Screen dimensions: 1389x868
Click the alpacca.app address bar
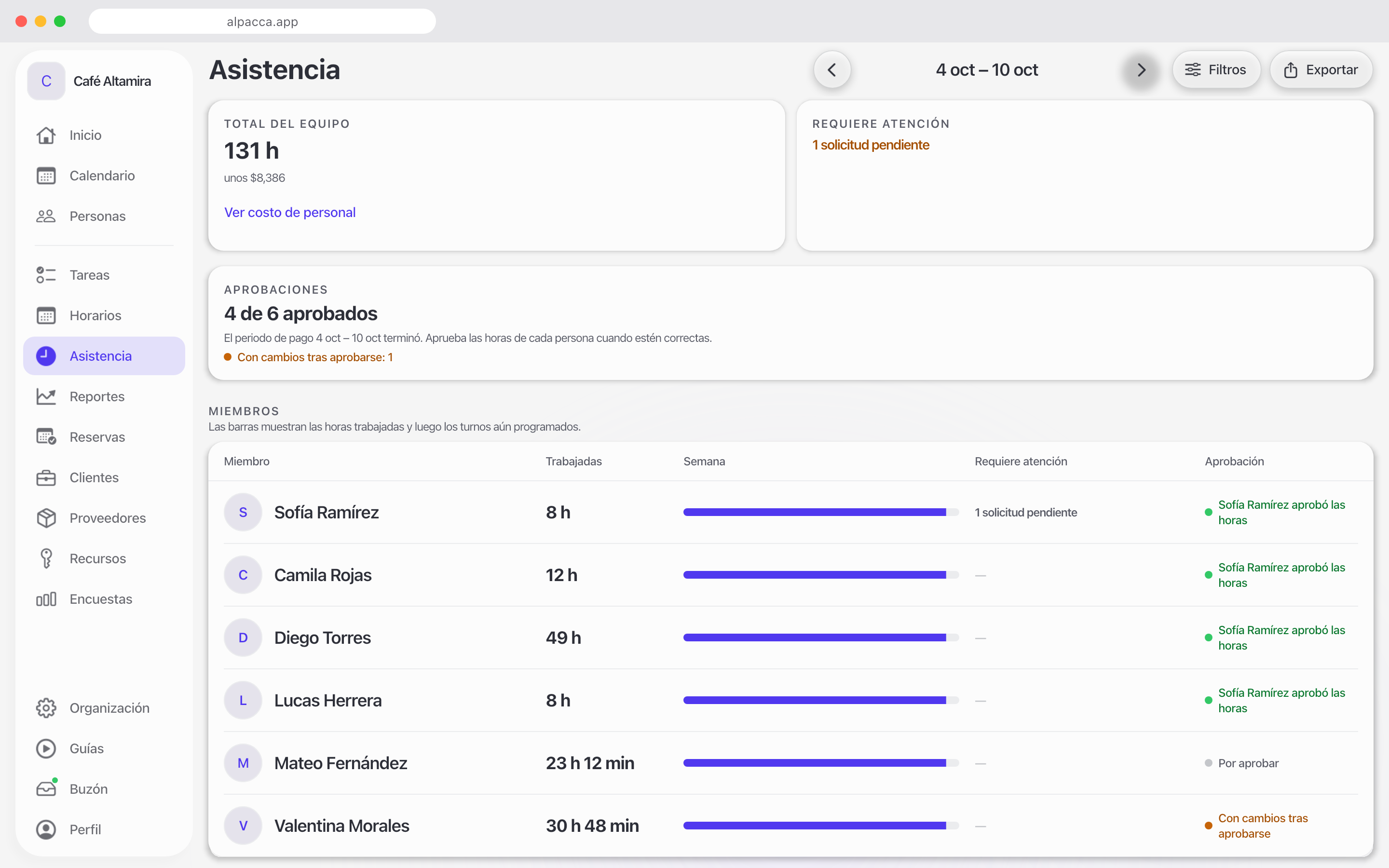coord(262,21)
